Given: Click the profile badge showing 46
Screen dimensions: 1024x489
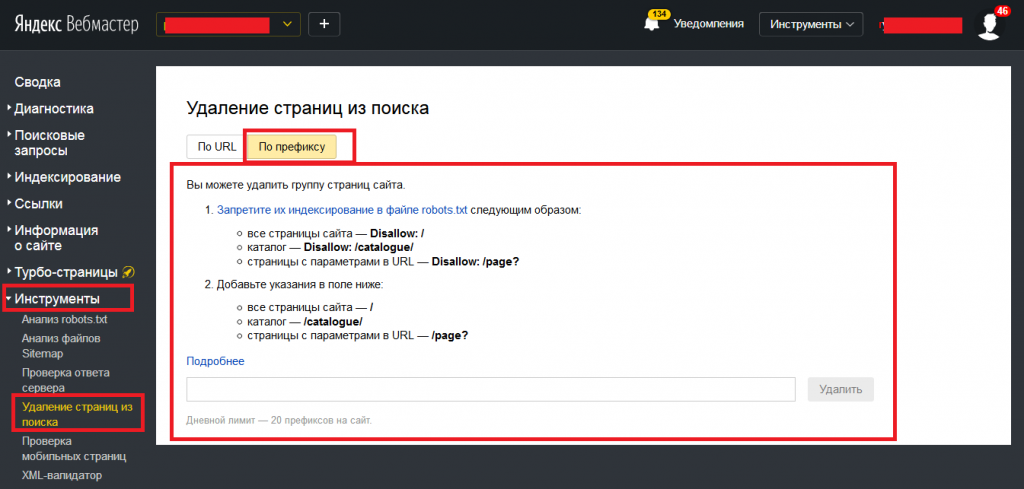Looking at the screenshot, I should (1002, 10).
